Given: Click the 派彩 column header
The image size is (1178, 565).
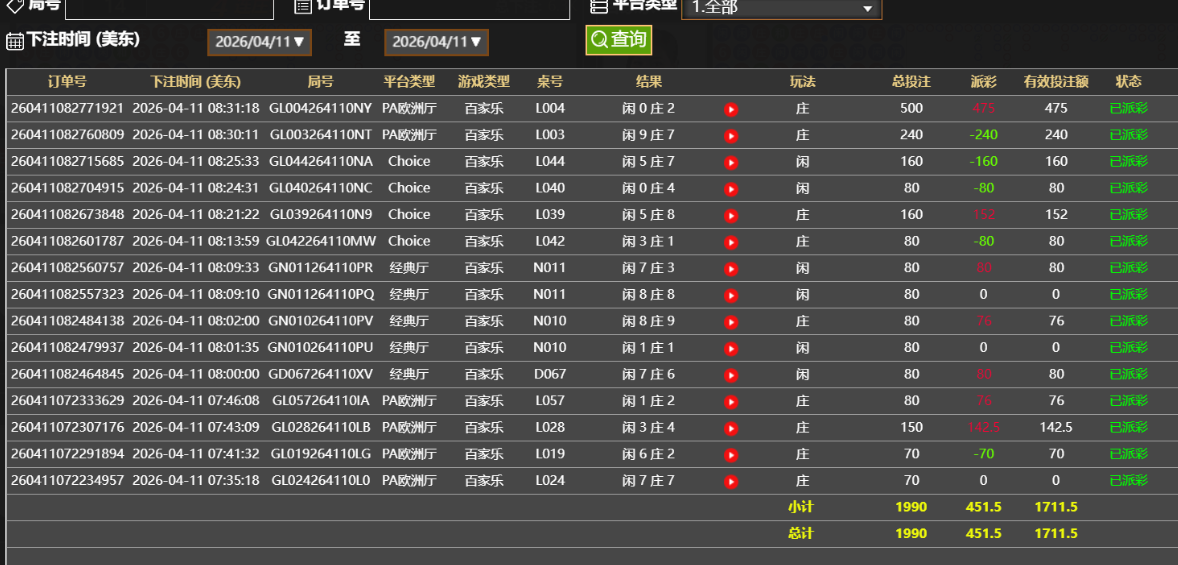Looking at the screenshot, I should pos(983,82).
